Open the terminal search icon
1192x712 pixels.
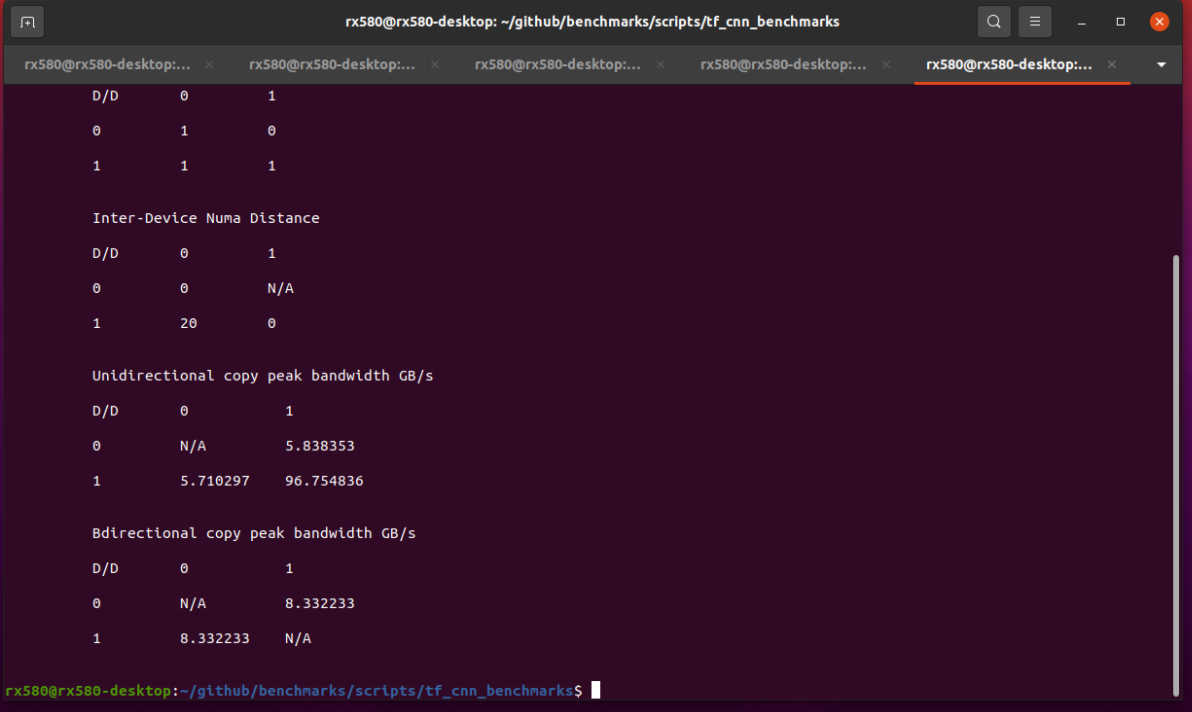(994, 22)
